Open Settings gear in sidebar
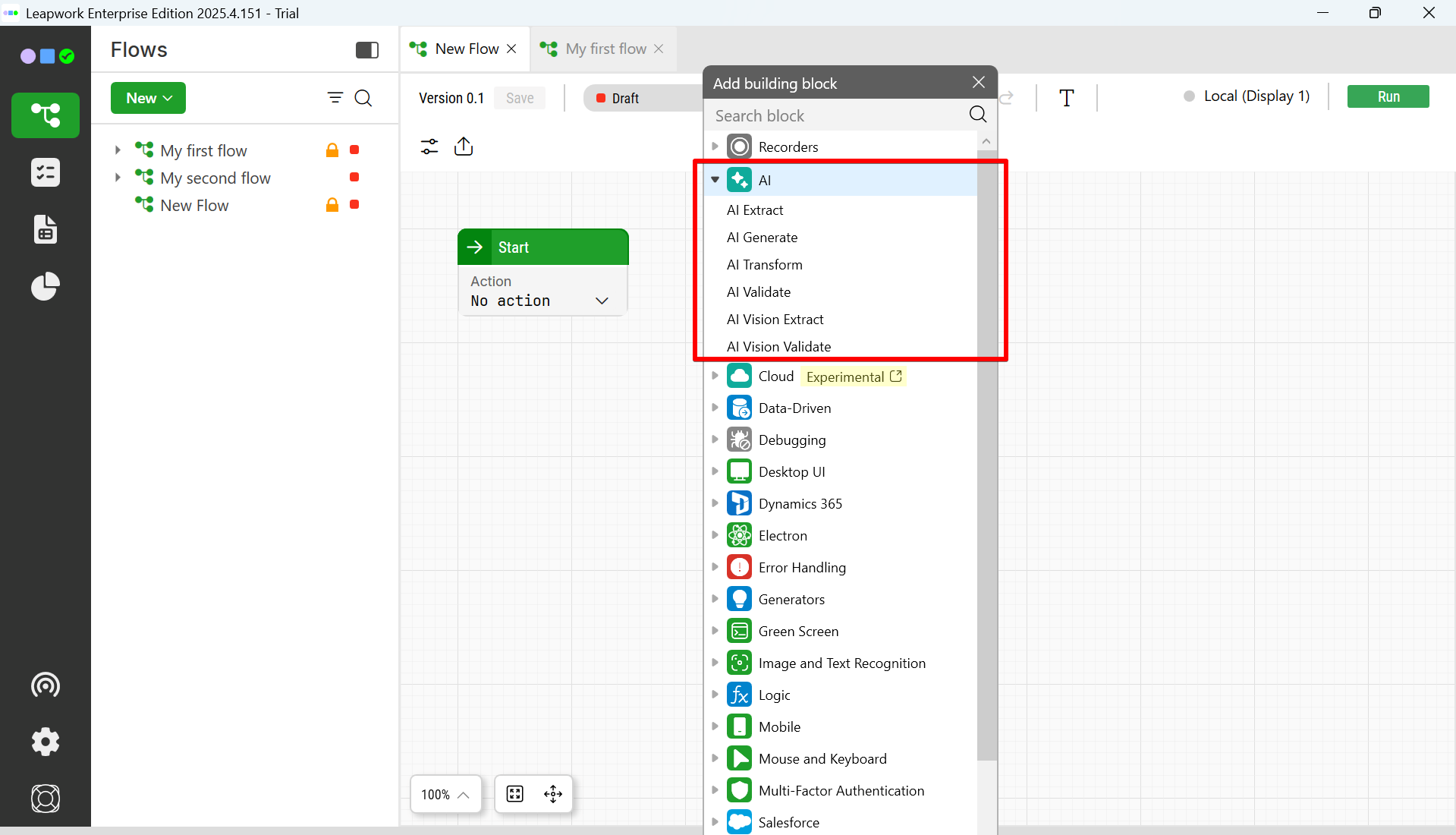The height and width of the screenshot is (835, 1456). (46, 742)
